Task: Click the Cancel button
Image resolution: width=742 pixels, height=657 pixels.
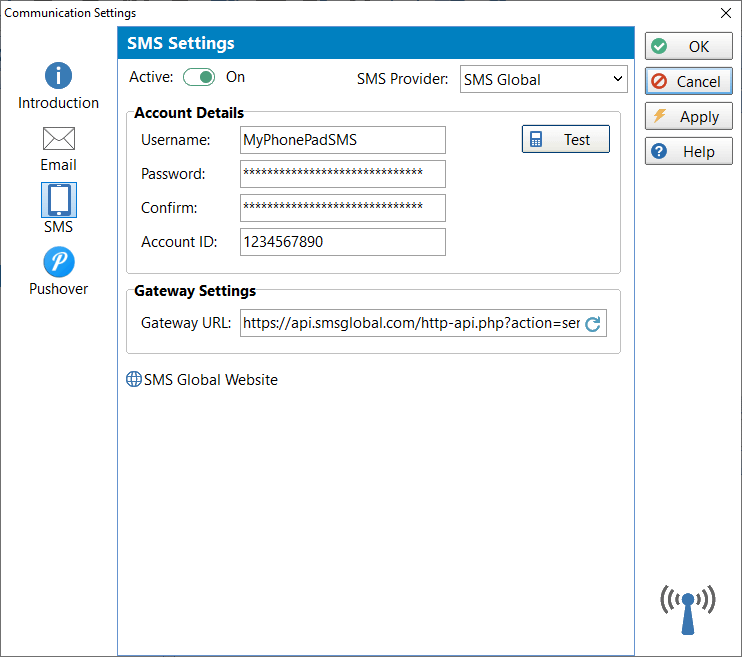Action: point(689,81)
